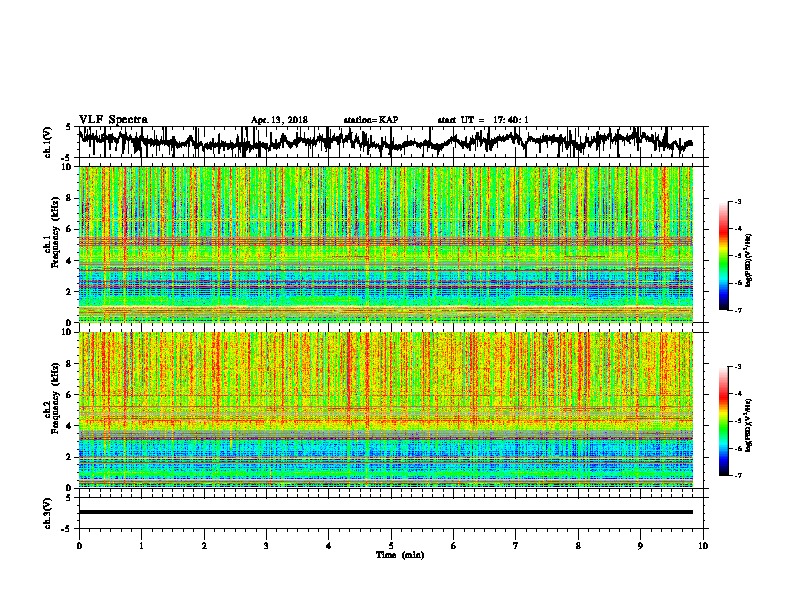Click the time axis tick label "10"

703,546
